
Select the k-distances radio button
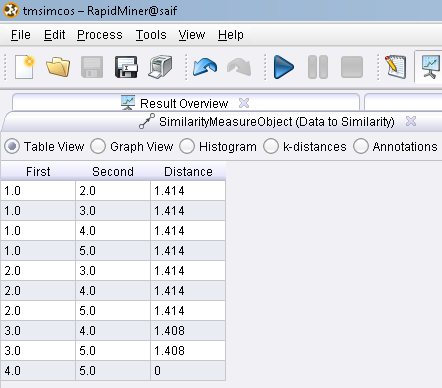coord(271,146)
